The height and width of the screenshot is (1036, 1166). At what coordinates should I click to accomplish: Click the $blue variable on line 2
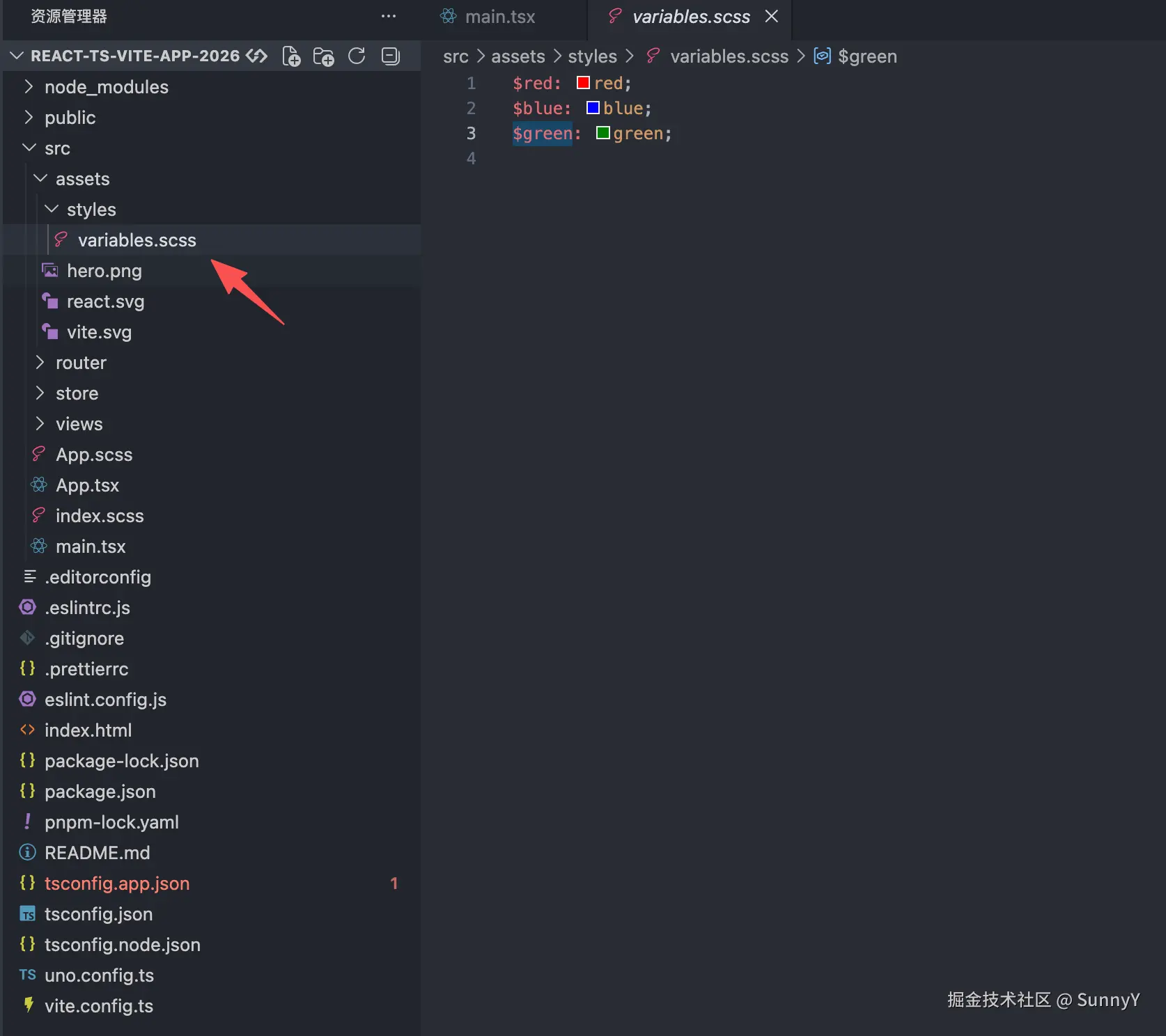coord(537,109)
